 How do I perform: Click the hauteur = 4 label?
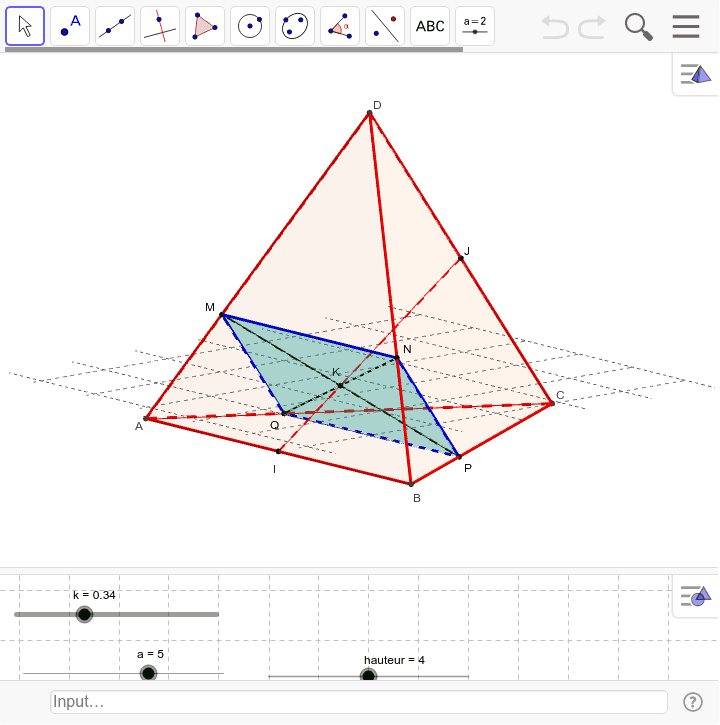click(394, 660)
